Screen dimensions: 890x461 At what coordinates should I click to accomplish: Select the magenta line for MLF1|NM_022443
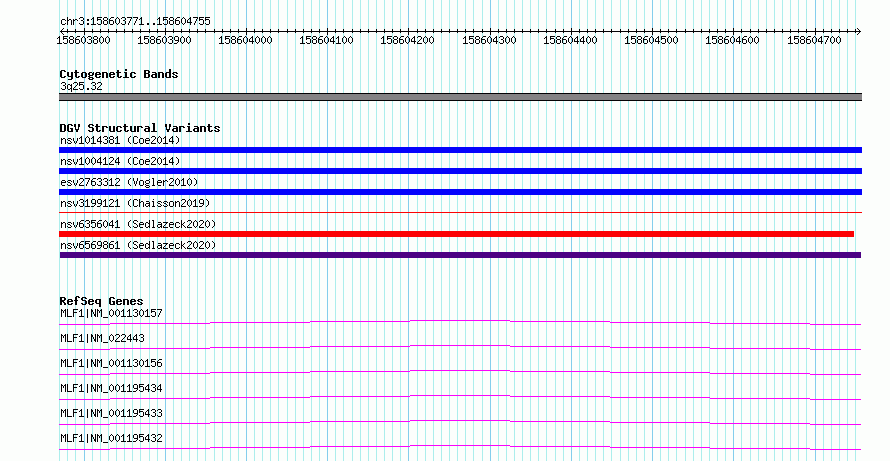[x=460, y=347]
